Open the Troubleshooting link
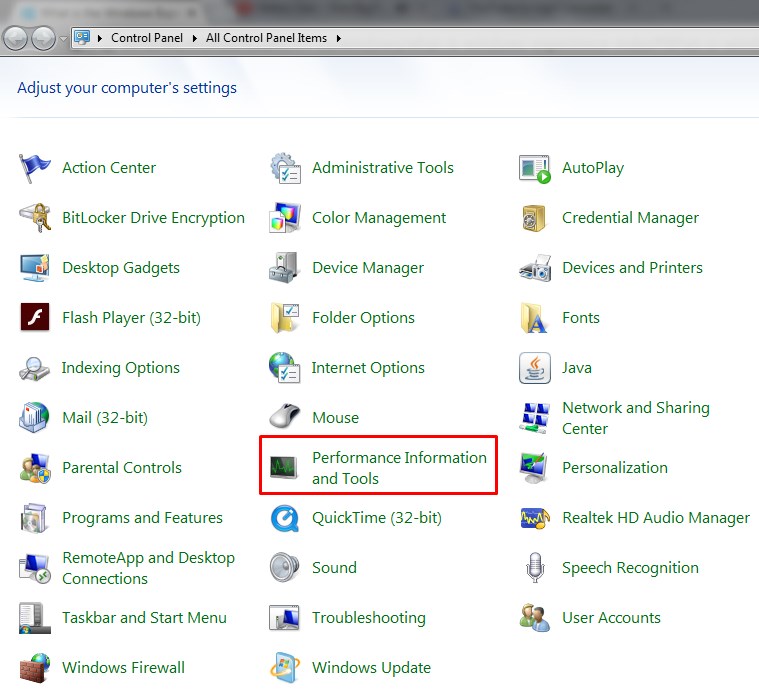The height and width of the screenshot is (698, 759). pyautogui.click(x=369, y=618)
